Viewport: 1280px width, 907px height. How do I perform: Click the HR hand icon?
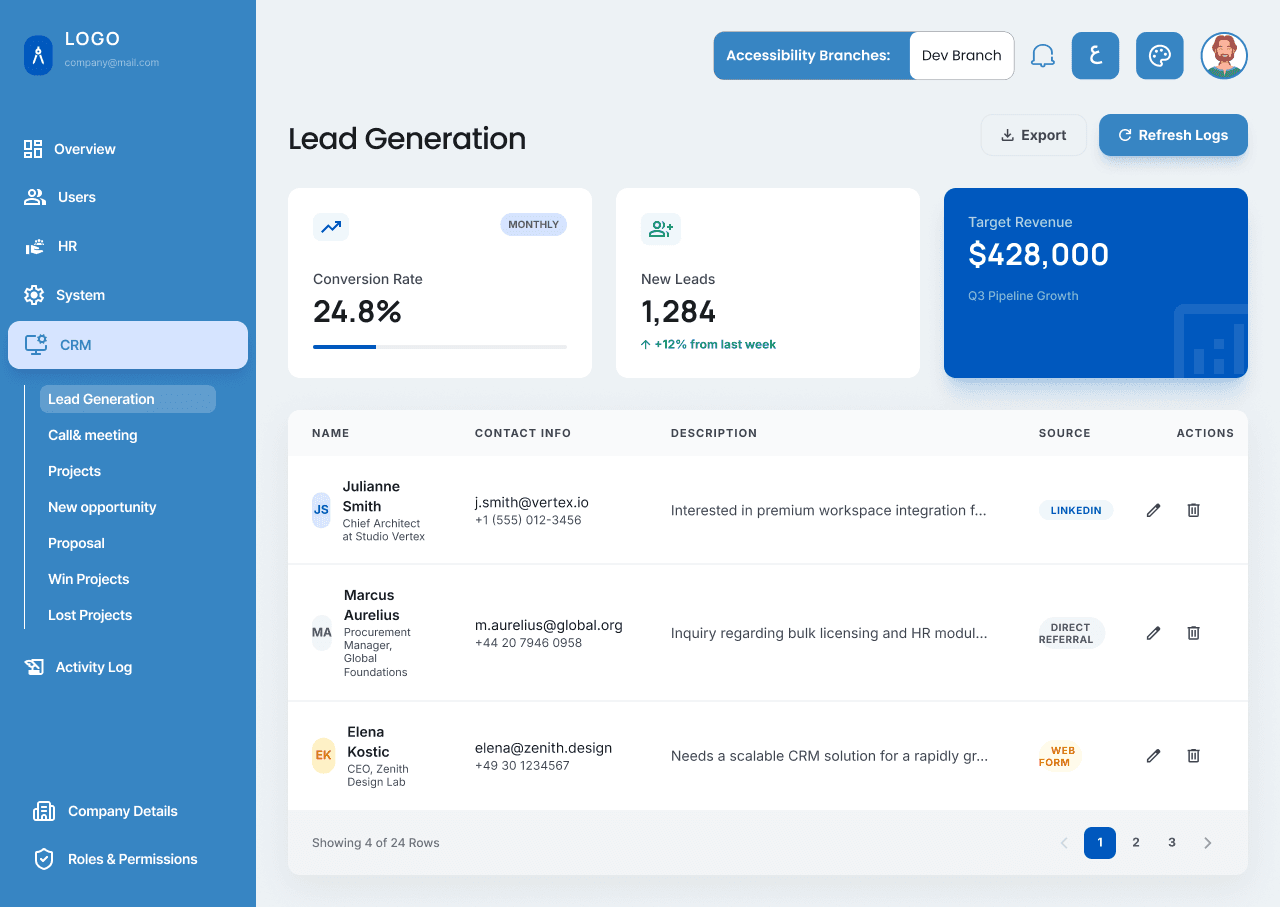tap(35, 246)
